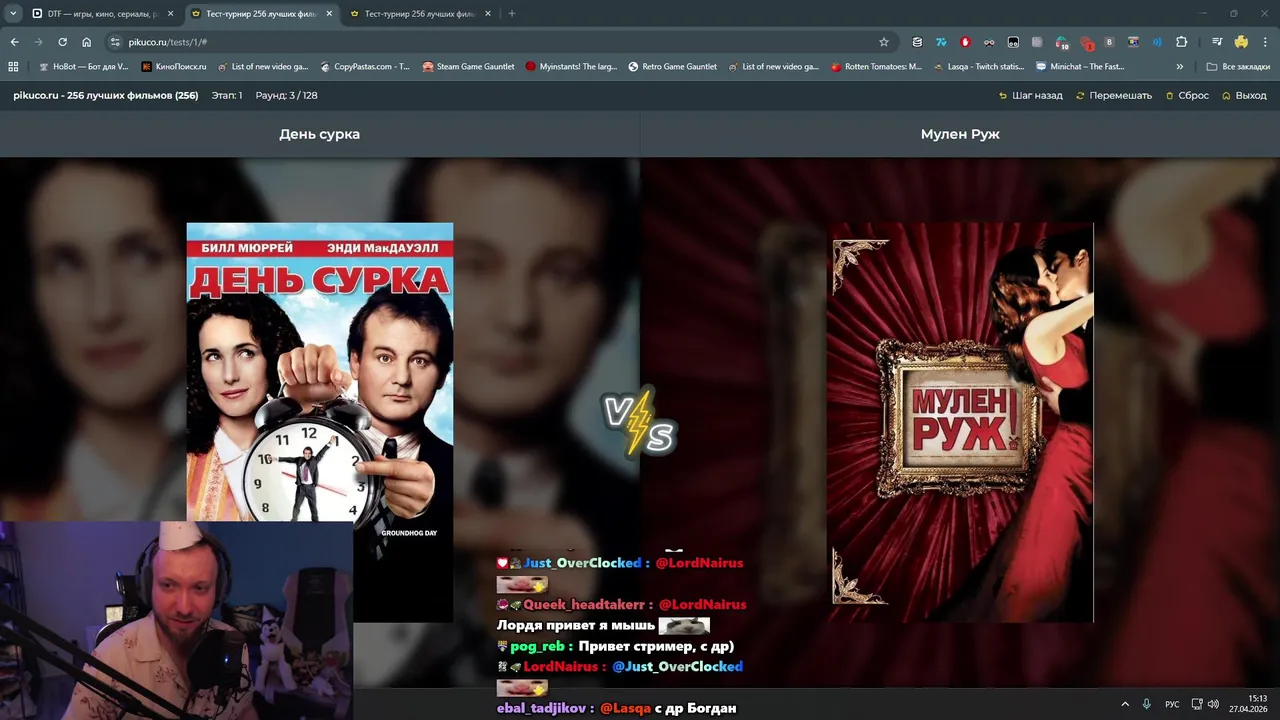1280x720 pixels.
Task: Open the browser home page icon
Action: [87, 42]
